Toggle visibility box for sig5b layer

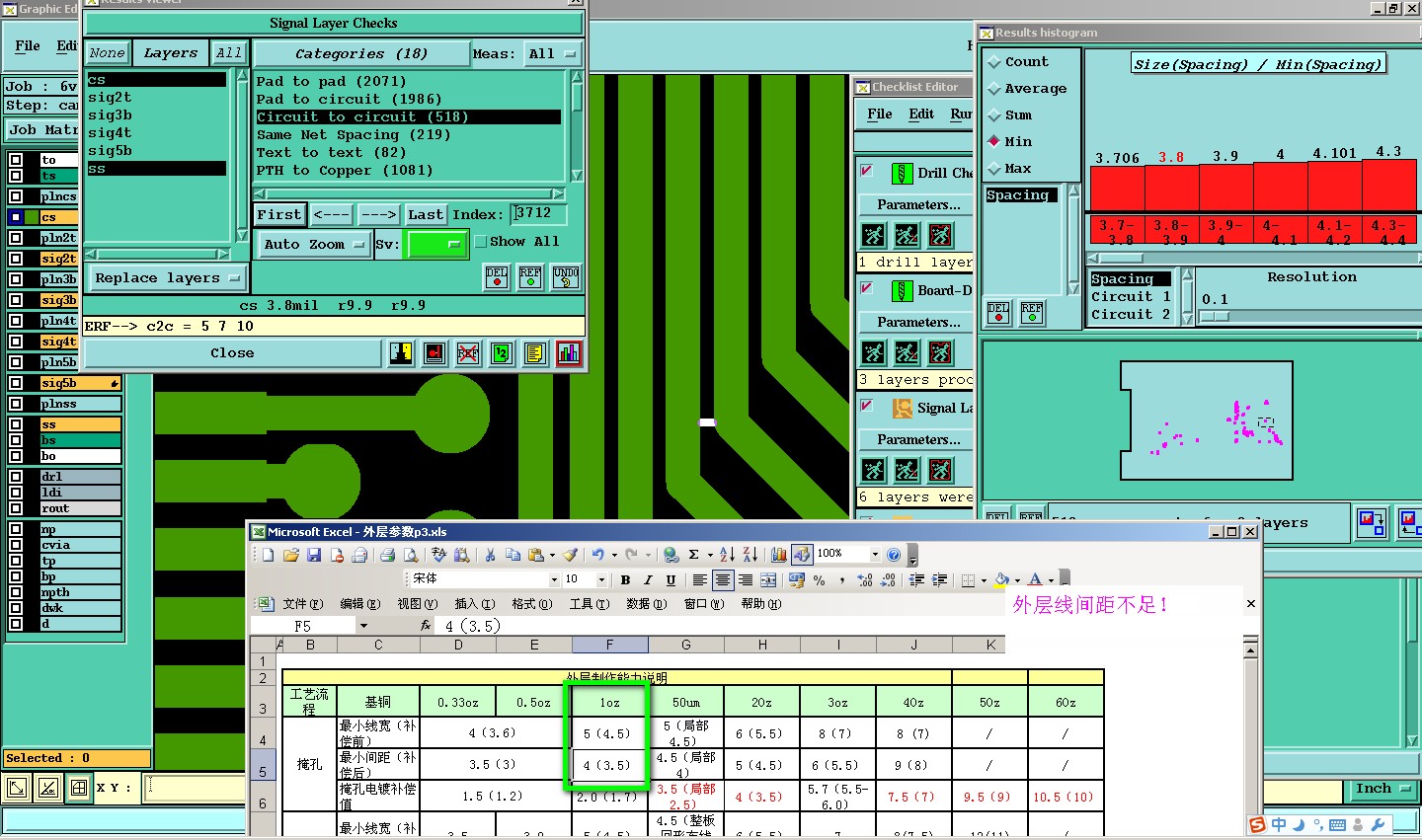pyautogui.click(x=16, y=383)
